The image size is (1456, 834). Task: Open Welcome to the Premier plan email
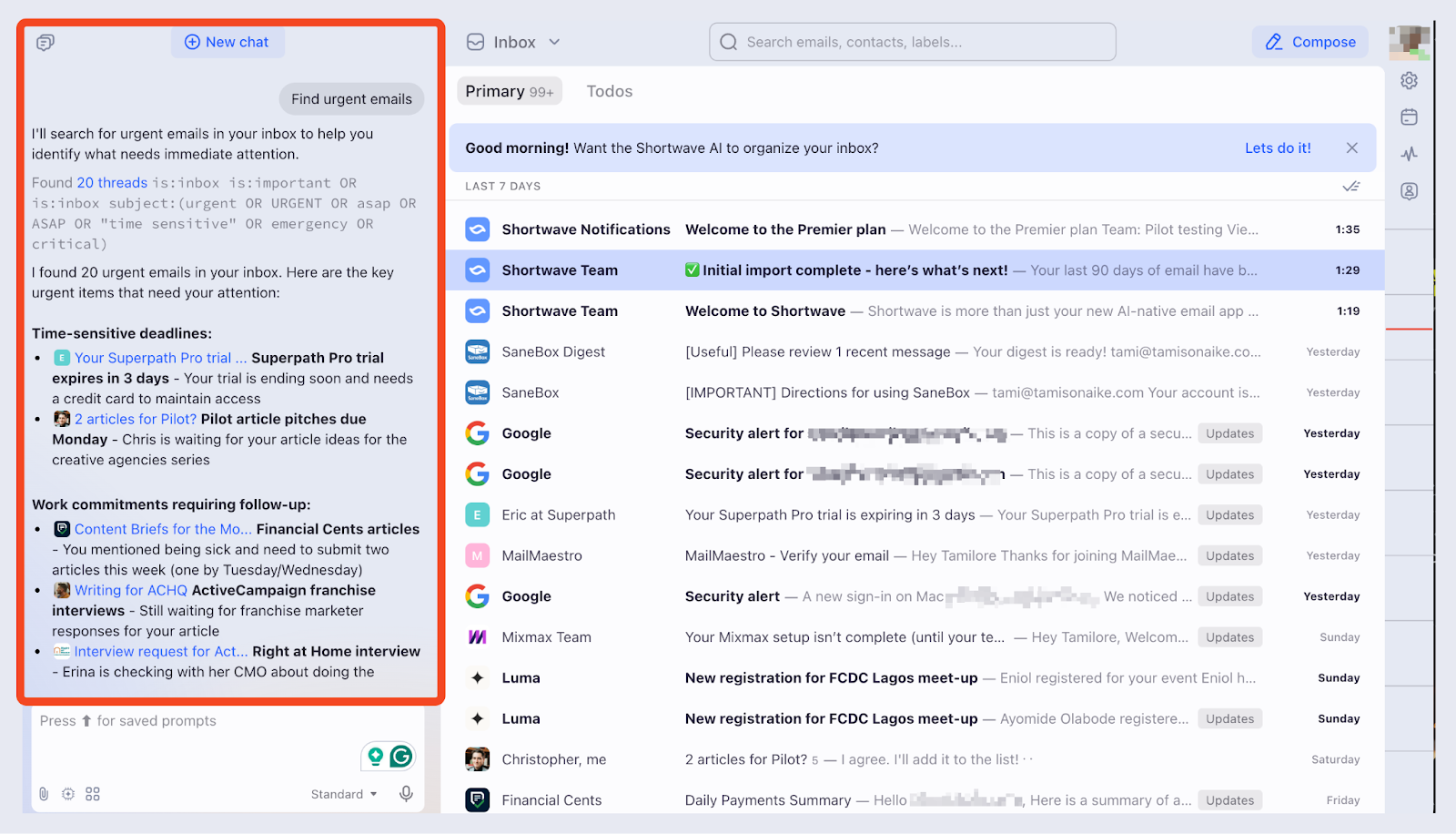[915, 229]
